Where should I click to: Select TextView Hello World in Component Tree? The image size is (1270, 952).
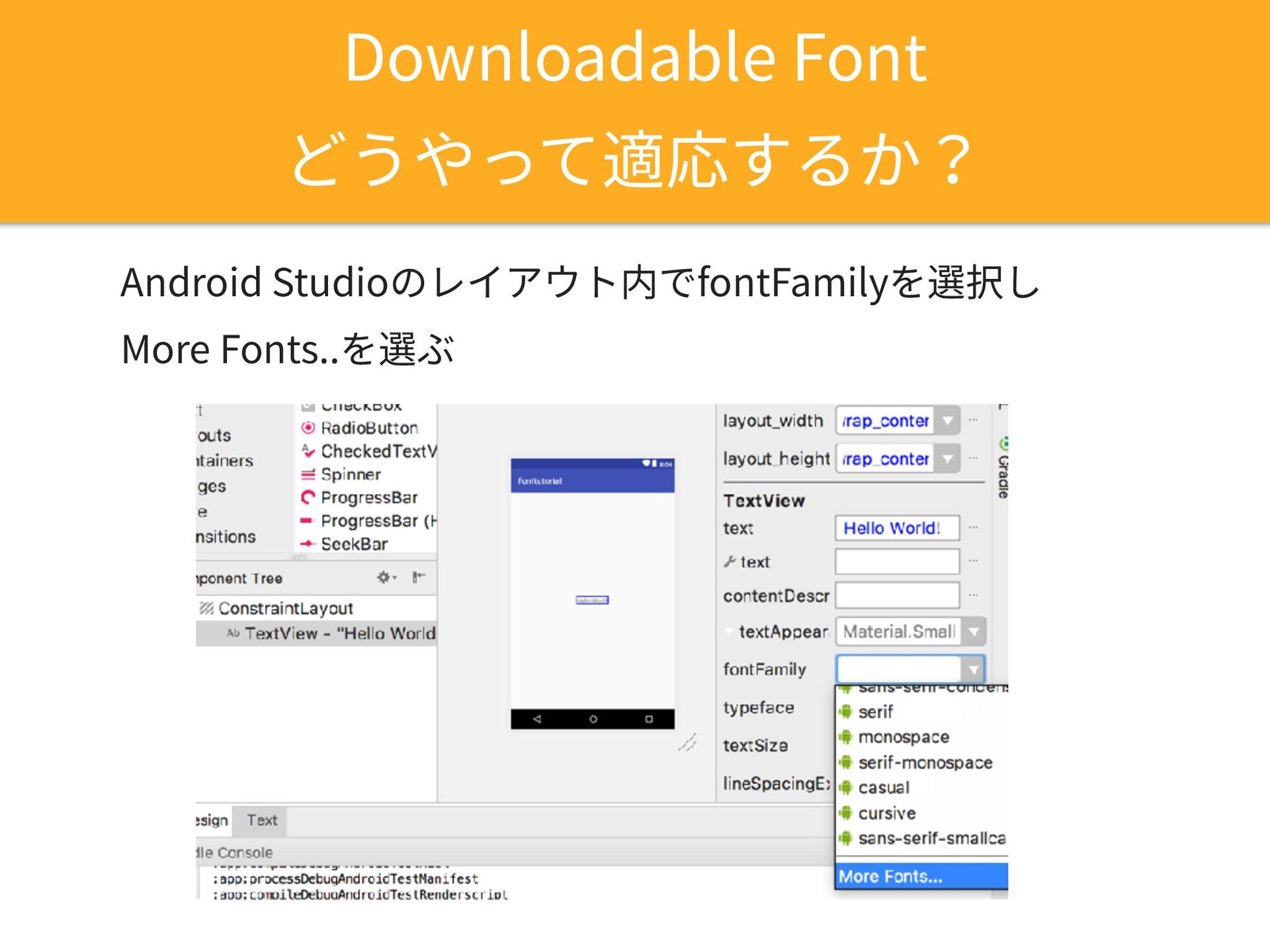pos(316,633)
